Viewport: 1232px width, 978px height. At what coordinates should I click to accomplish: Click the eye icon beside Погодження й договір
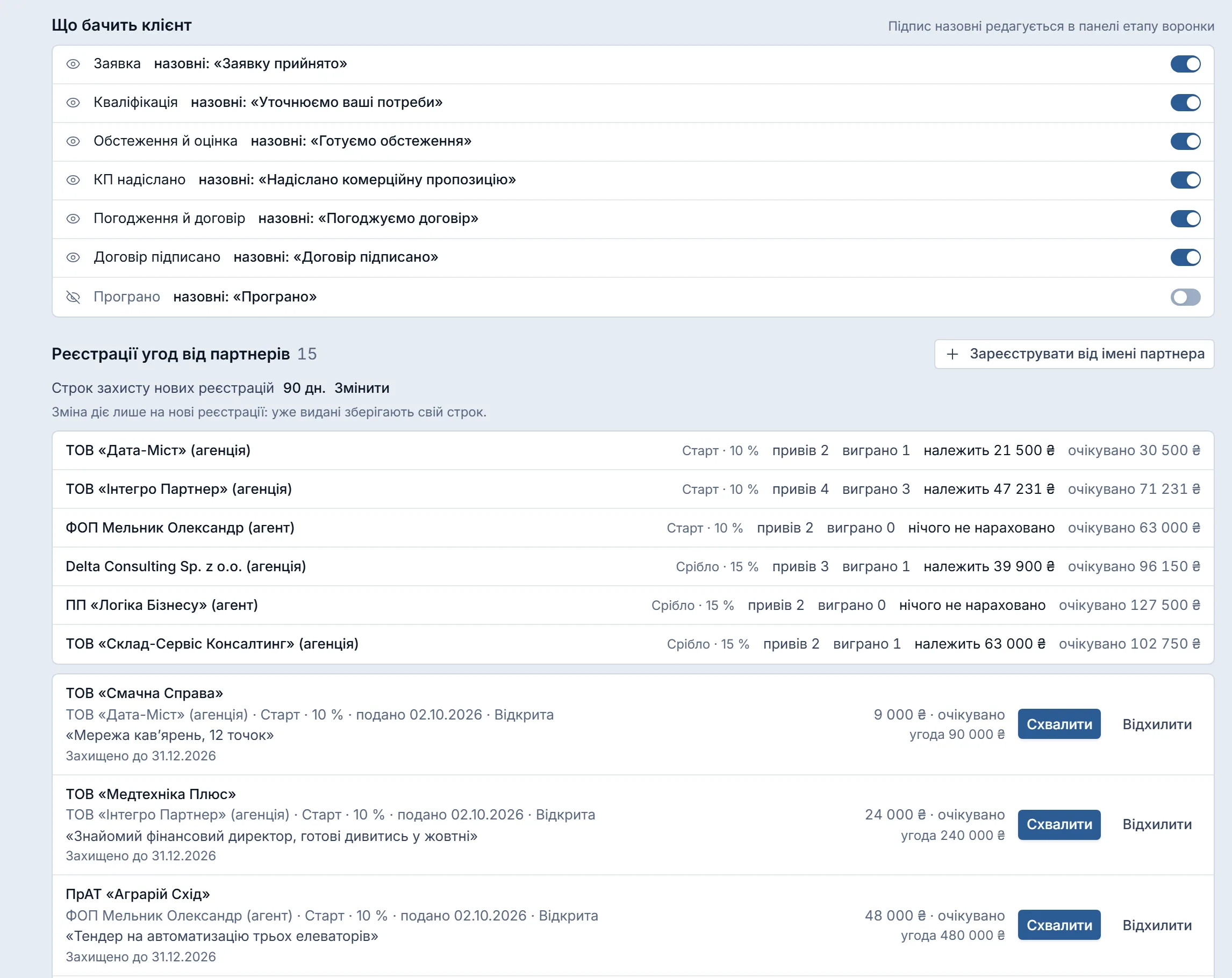(x=73, y=219)
